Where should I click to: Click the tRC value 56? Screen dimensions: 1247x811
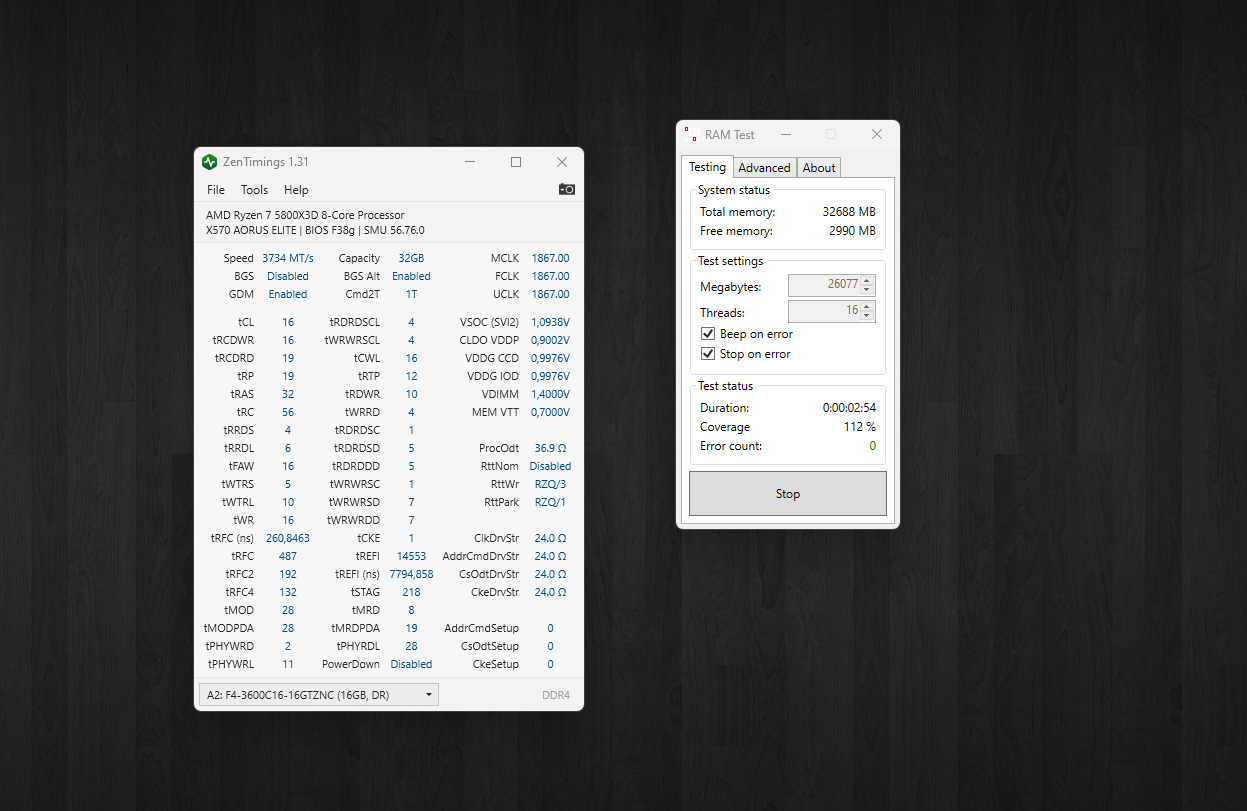click(288, 412)
